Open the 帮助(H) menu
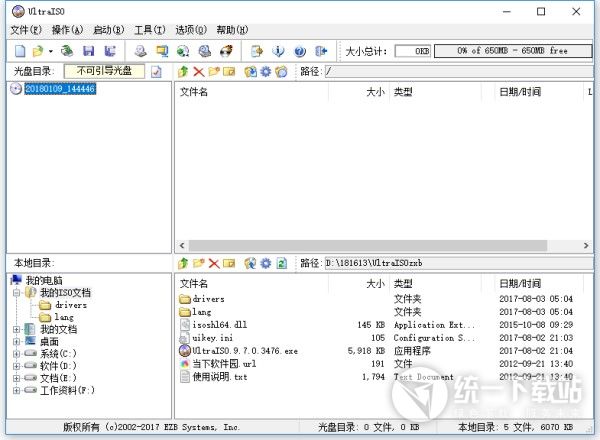The image size is (600, 440). click(232, 30)
